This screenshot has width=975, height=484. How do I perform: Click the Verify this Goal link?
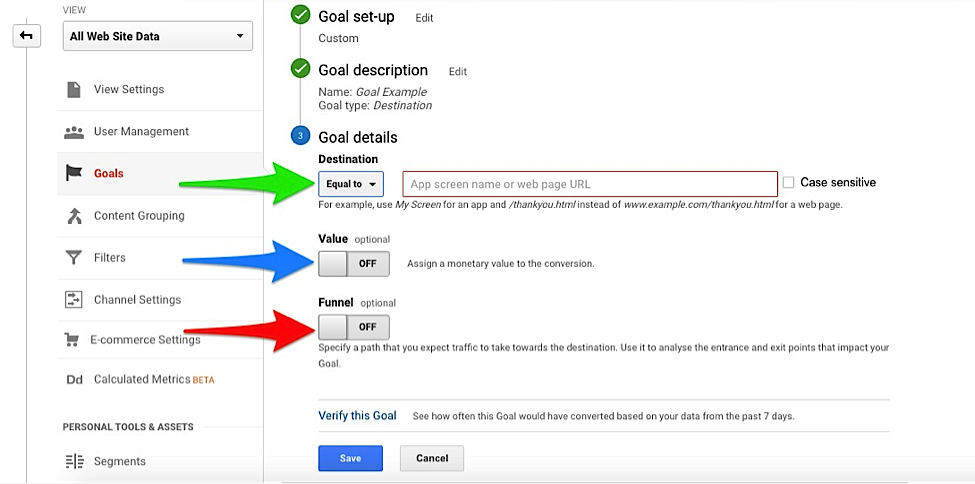coord(357,416)
